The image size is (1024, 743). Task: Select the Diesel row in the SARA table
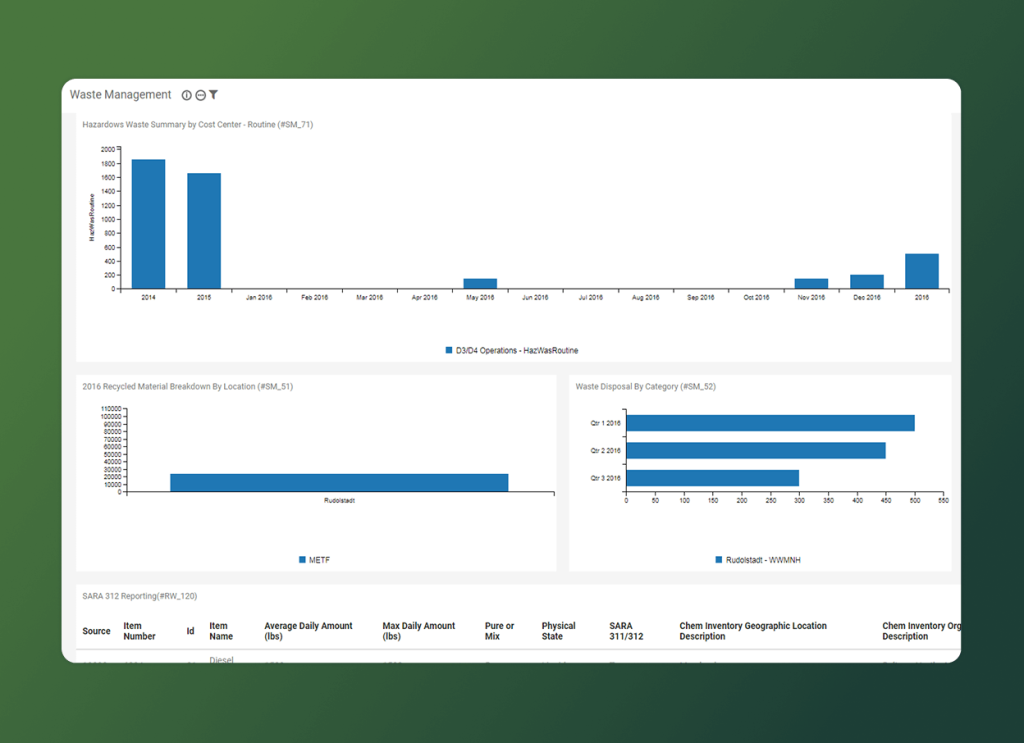pyautogui.click(x=222, y=658)
